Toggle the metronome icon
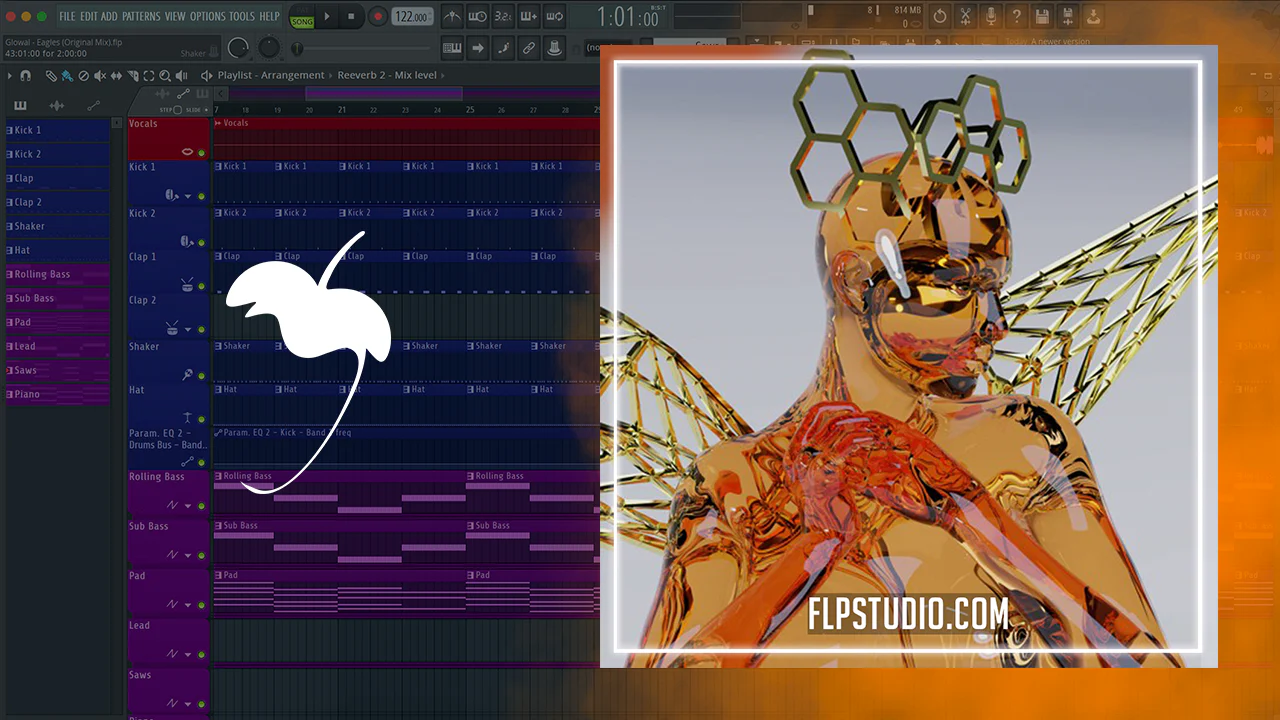Image resolution: width=1280 pixels, height=720 pixels. coord(452,16)
